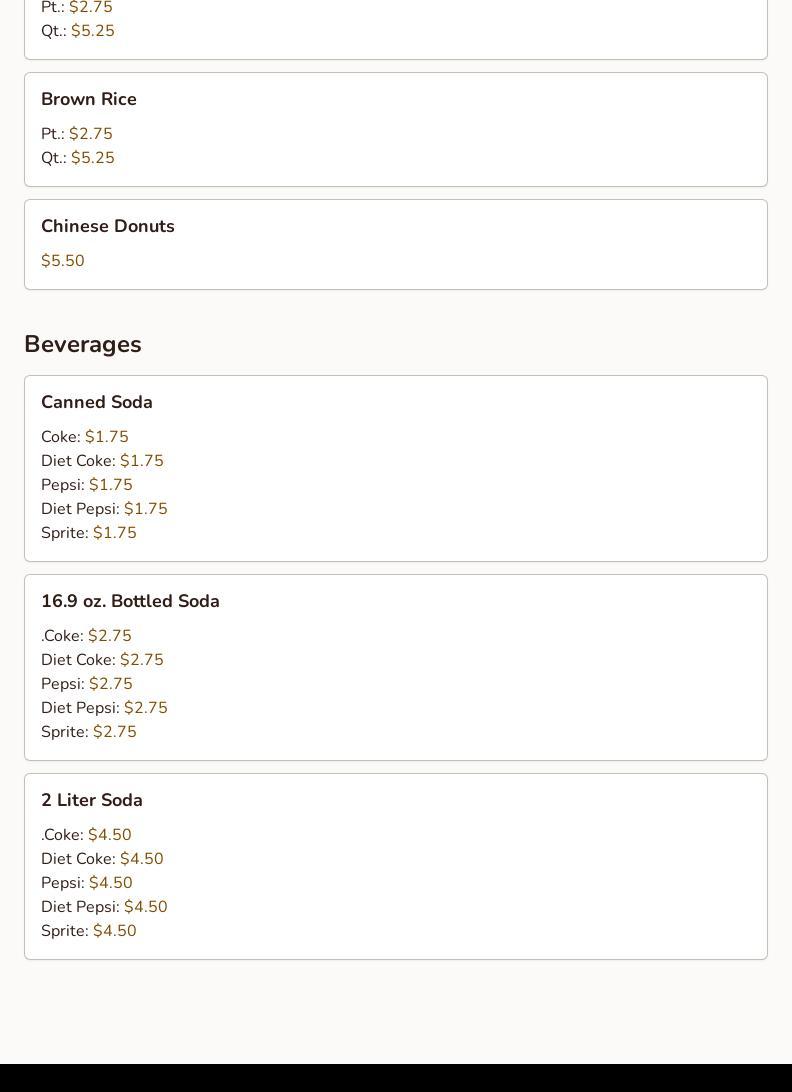Pick Bottled Soda Sprite for $2.75
This screenshot has height=1092, width=792.
click(89, 732)
